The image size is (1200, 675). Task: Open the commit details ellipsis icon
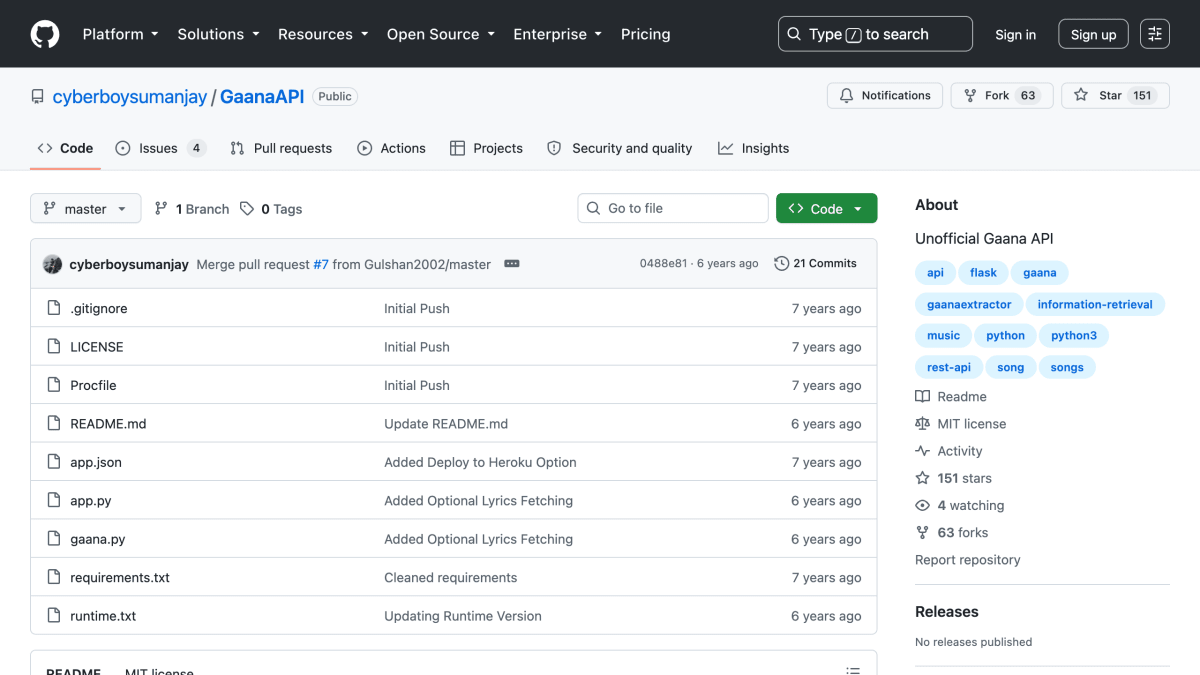512,264
